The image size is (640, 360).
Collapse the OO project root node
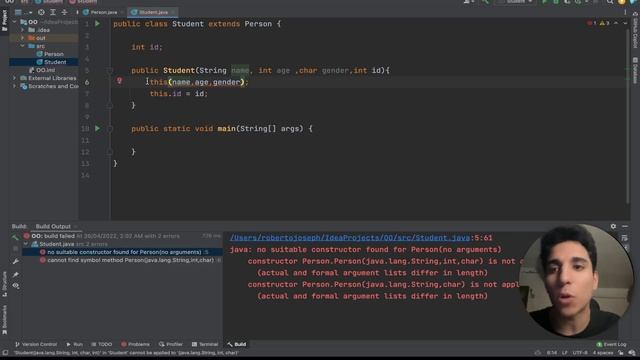[x=15, y=22]
